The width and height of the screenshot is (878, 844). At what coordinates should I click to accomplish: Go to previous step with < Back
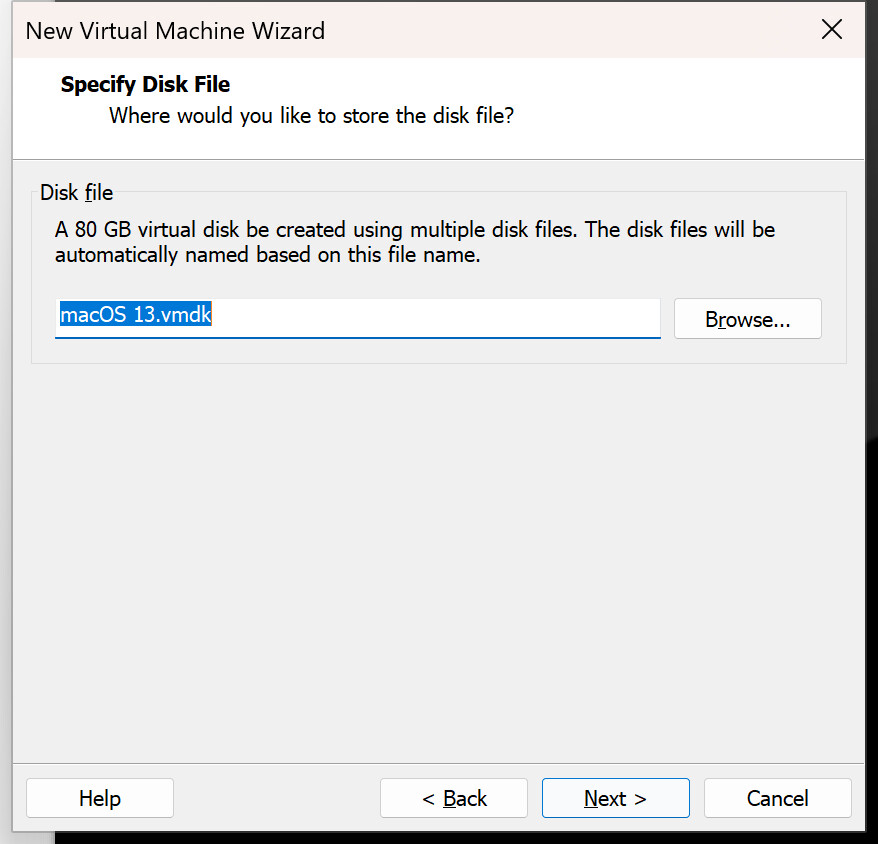pos(454,798)
